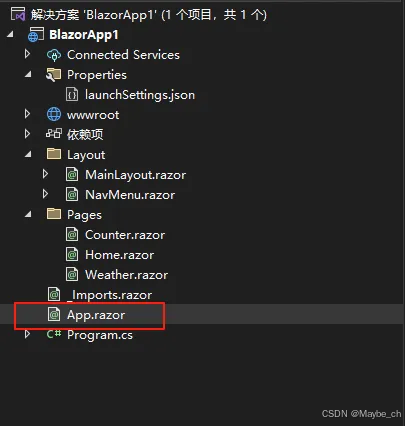Open MainLayout.razor
This screenshot has height=426, width=405.
[x=136, y=175]
